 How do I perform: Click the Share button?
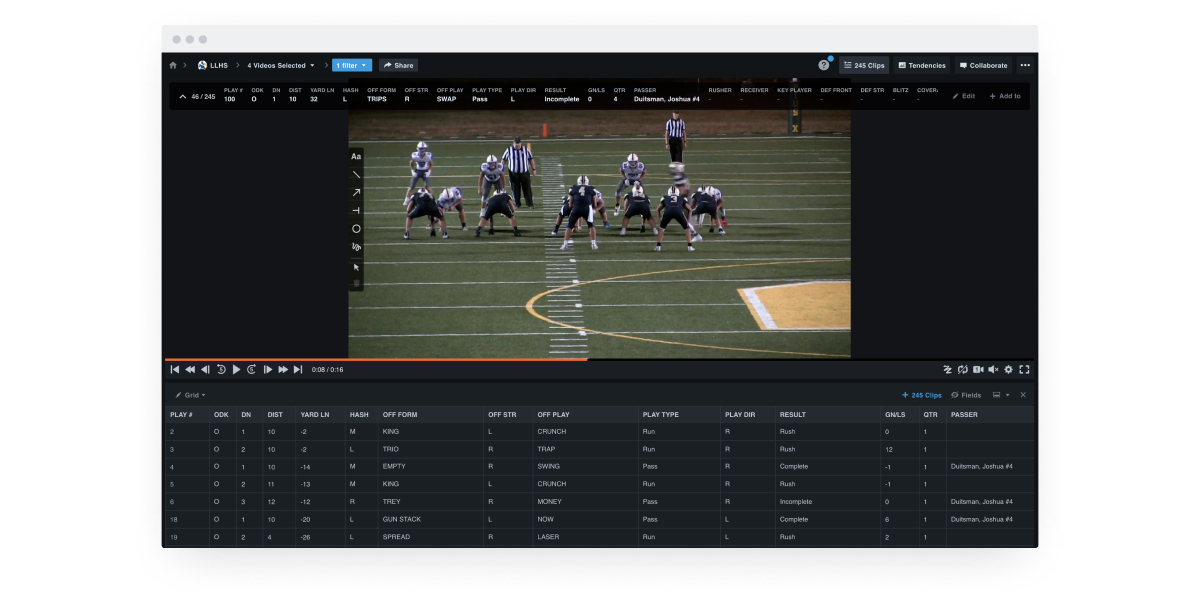pyautogui.click(x=398, y=66)
